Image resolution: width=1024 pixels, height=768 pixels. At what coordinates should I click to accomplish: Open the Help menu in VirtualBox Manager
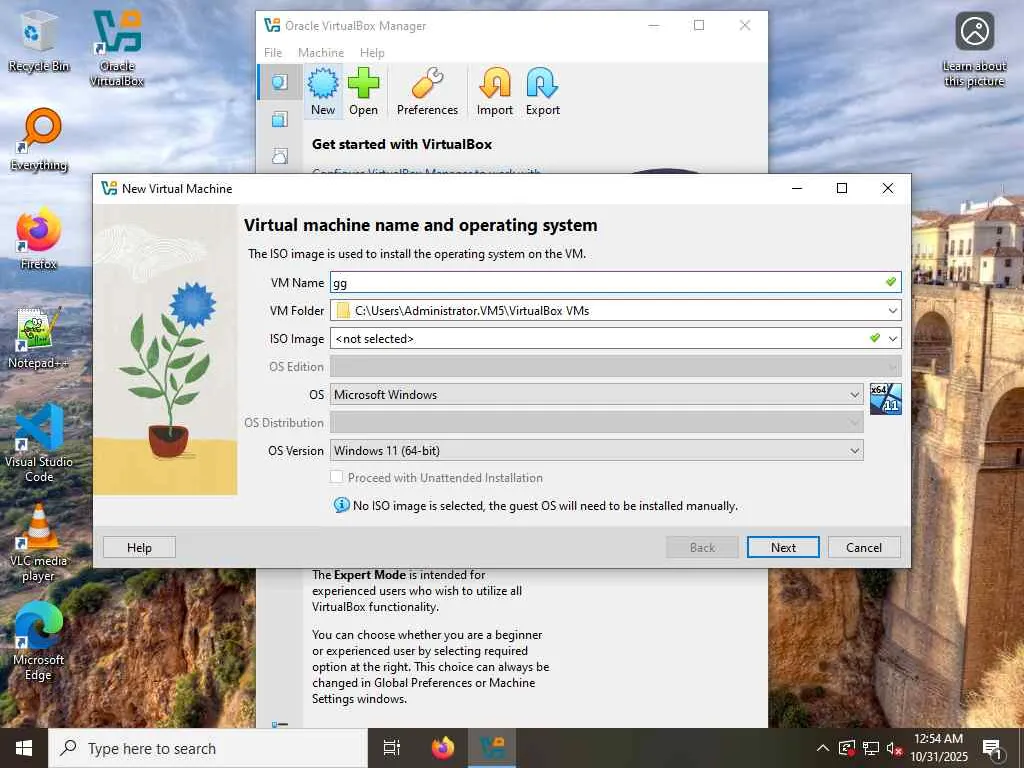click(x=372, y=53)
